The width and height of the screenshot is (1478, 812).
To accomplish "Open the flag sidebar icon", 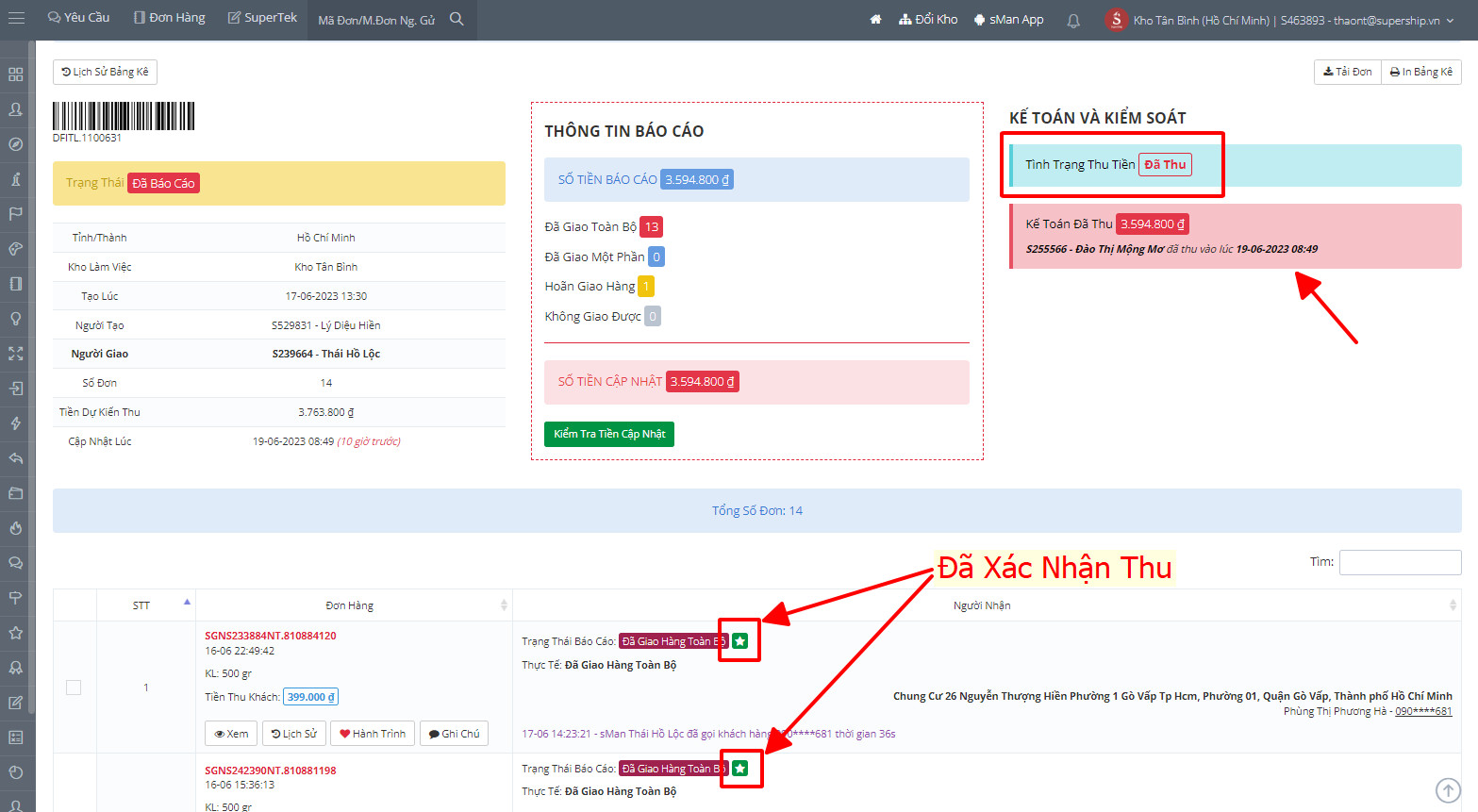I will (x=16, y=214).
